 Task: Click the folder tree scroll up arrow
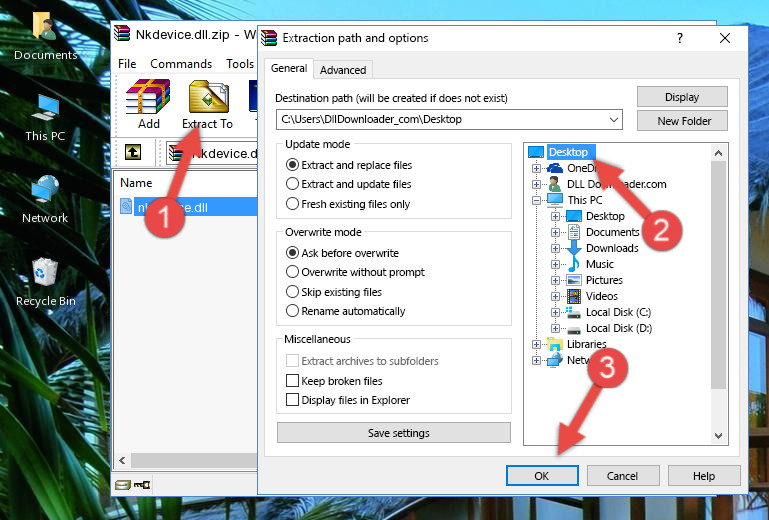click(718, 153)
